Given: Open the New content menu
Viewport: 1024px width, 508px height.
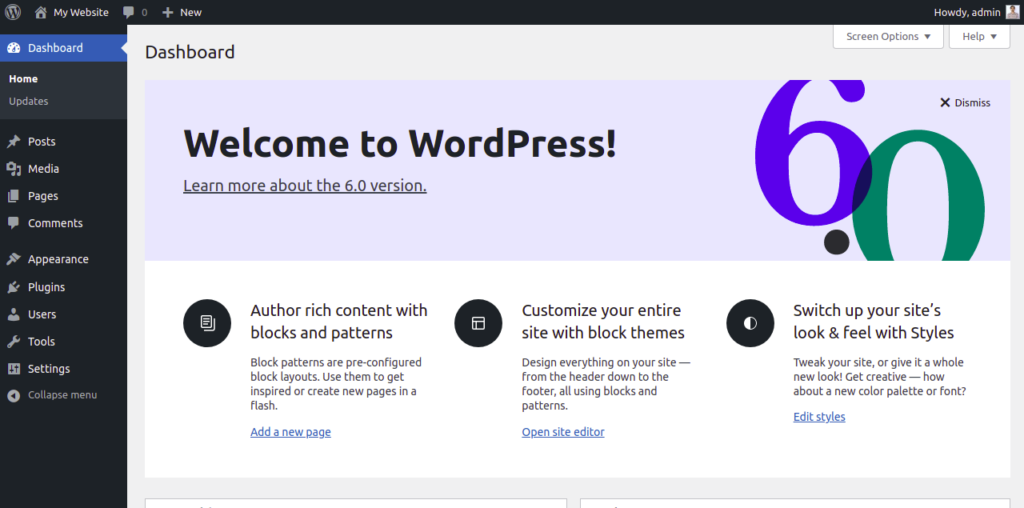Looking at the screenshot, I should (x=182, y=12).
